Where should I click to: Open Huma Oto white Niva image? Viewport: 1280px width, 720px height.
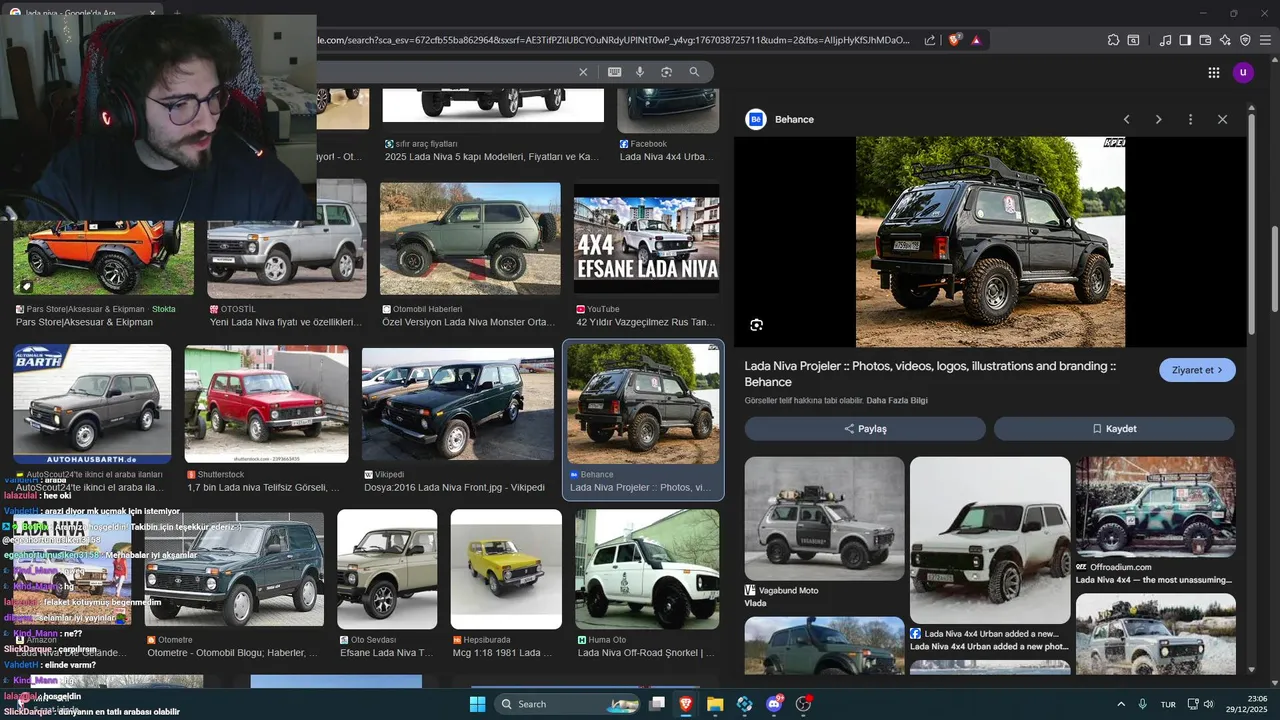647,569
